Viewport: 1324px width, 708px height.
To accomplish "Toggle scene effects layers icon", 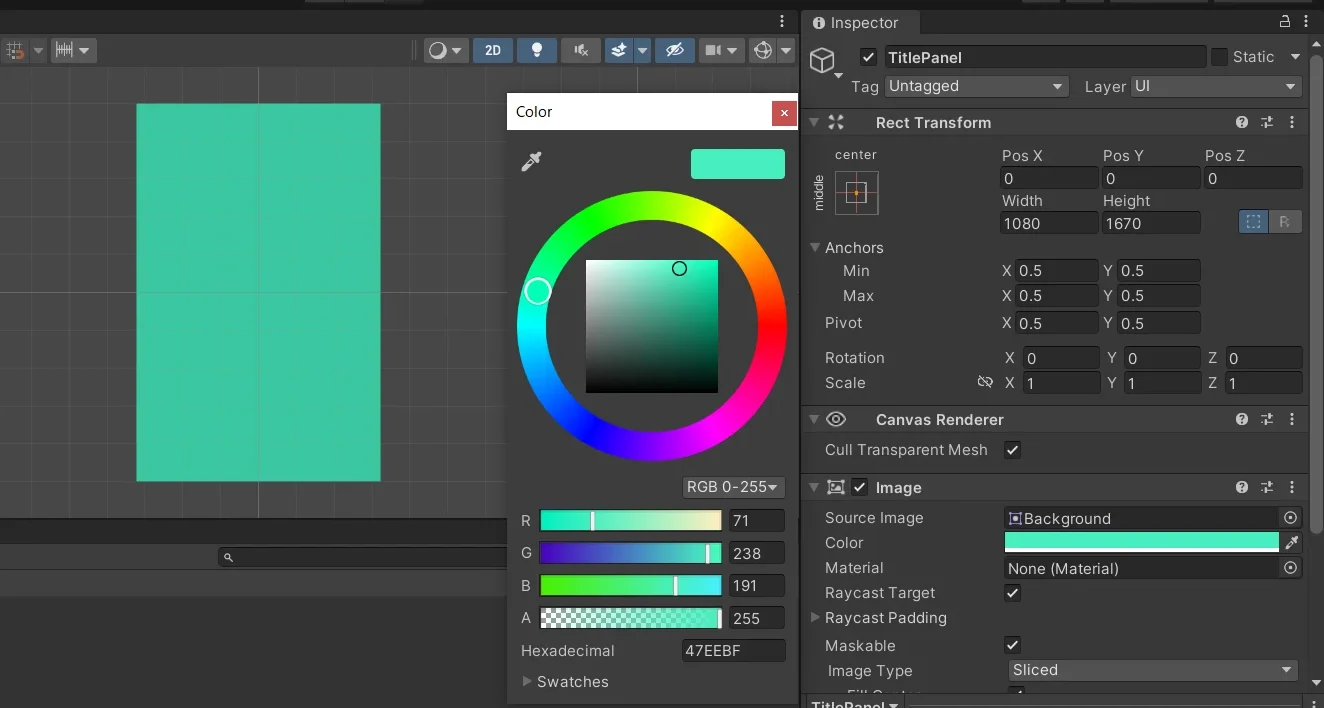I will (x=619, y=50).
